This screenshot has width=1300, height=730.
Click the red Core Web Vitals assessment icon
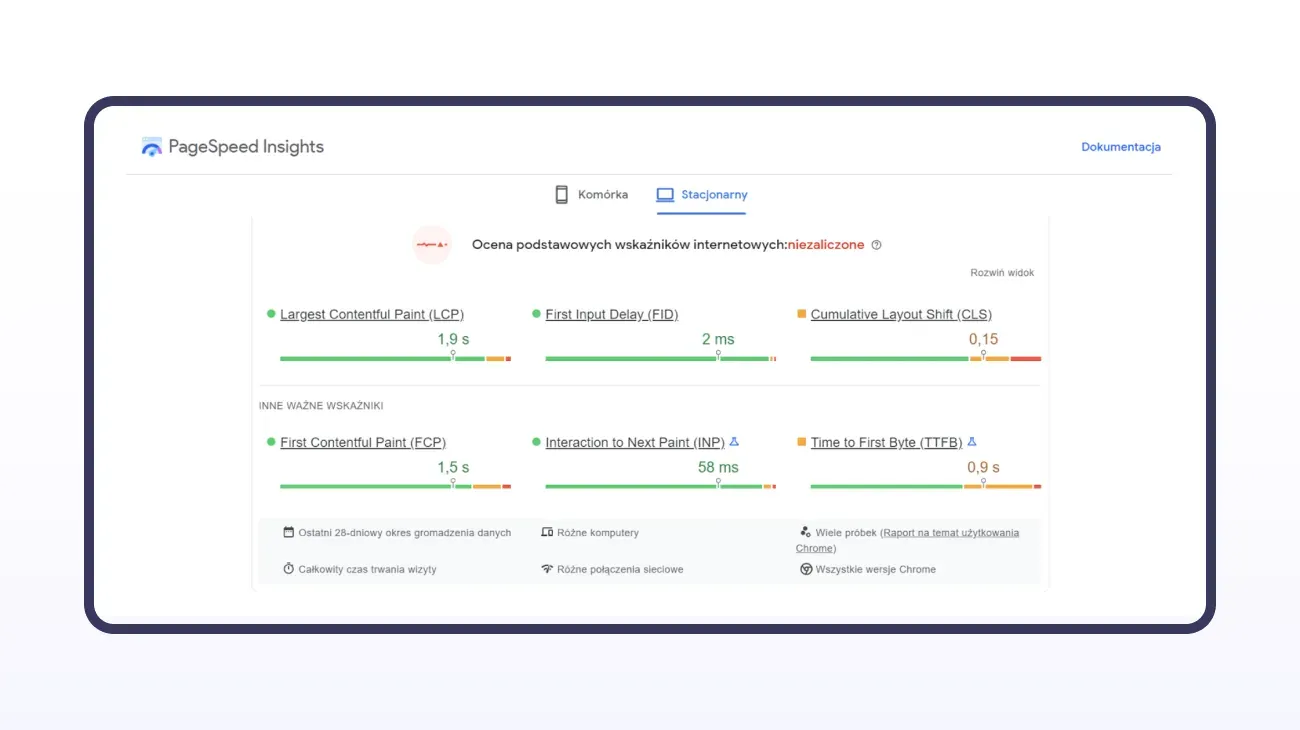tap(432, 245)
